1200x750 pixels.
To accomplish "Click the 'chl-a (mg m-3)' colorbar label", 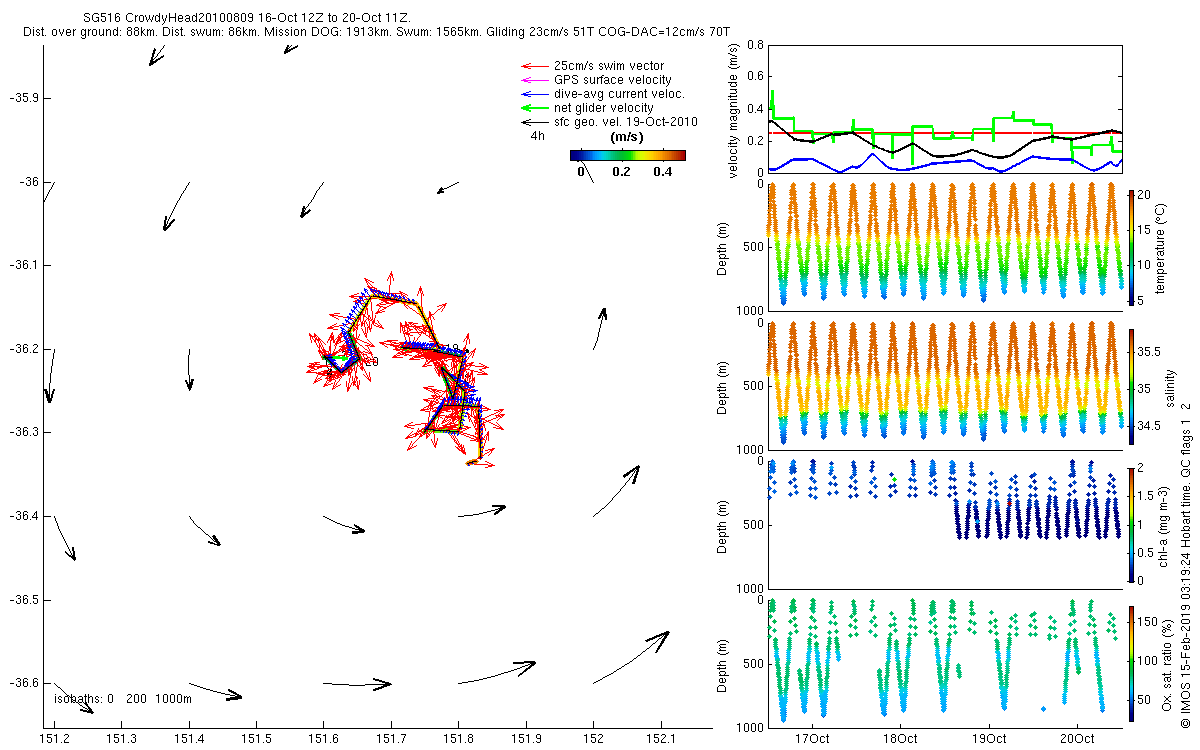I will 1164,525.
